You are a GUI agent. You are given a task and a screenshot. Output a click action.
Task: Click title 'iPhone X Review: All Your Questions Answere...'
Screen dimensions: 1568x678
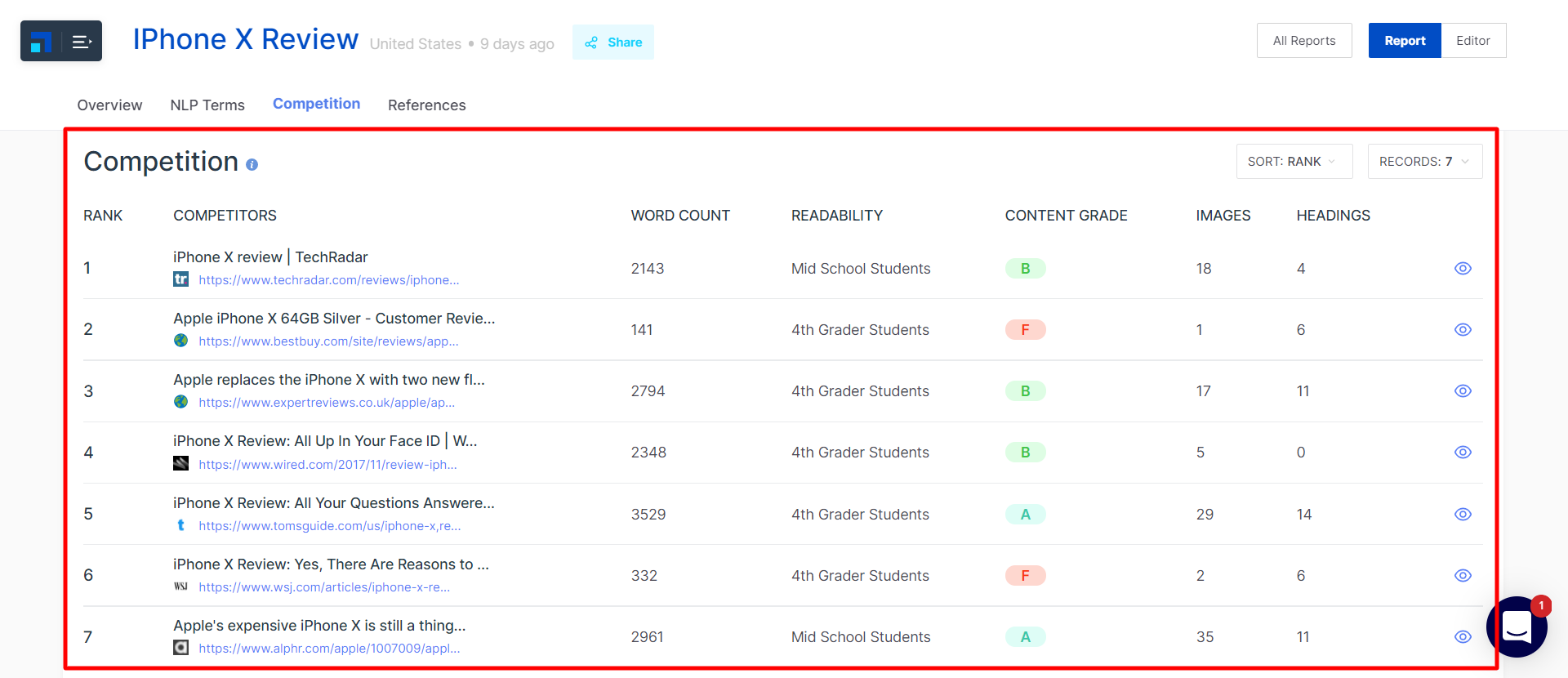[x=334, y=503]
